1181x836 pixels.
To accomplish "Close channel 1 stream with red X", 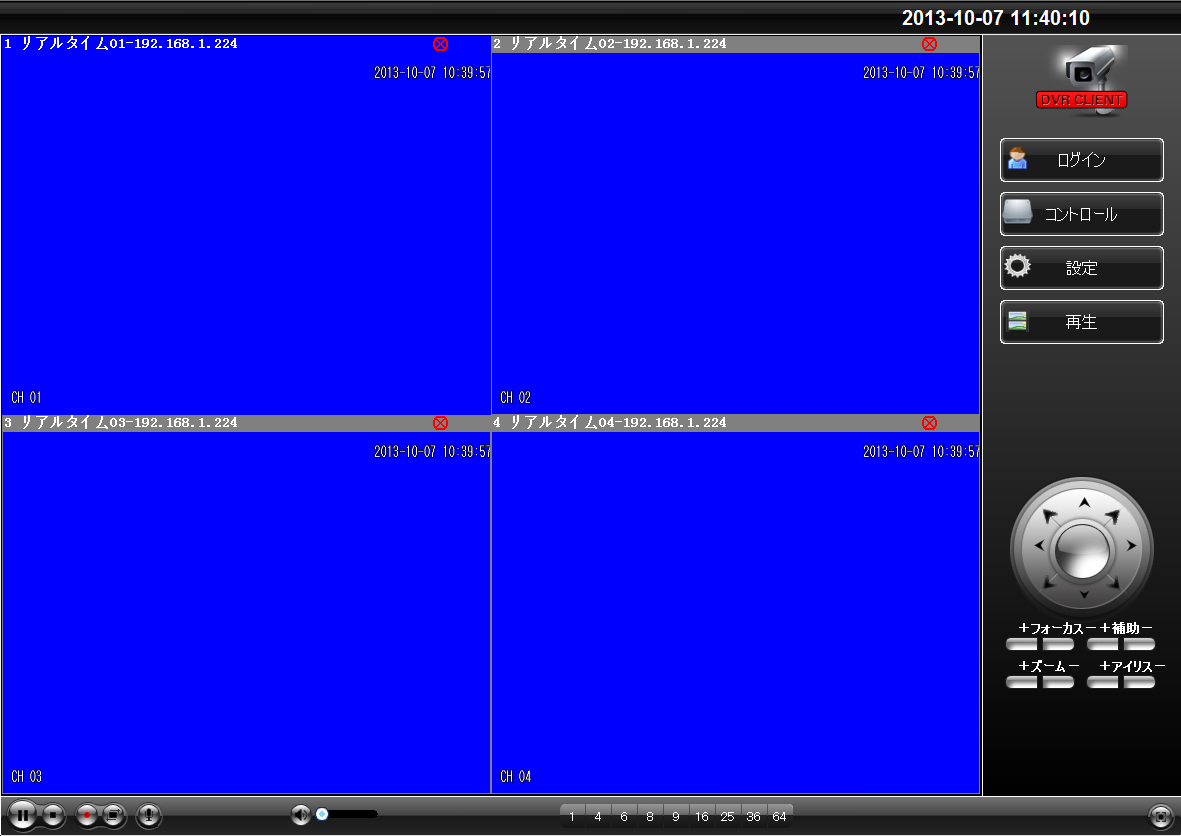I will click(x=441, y=44).
